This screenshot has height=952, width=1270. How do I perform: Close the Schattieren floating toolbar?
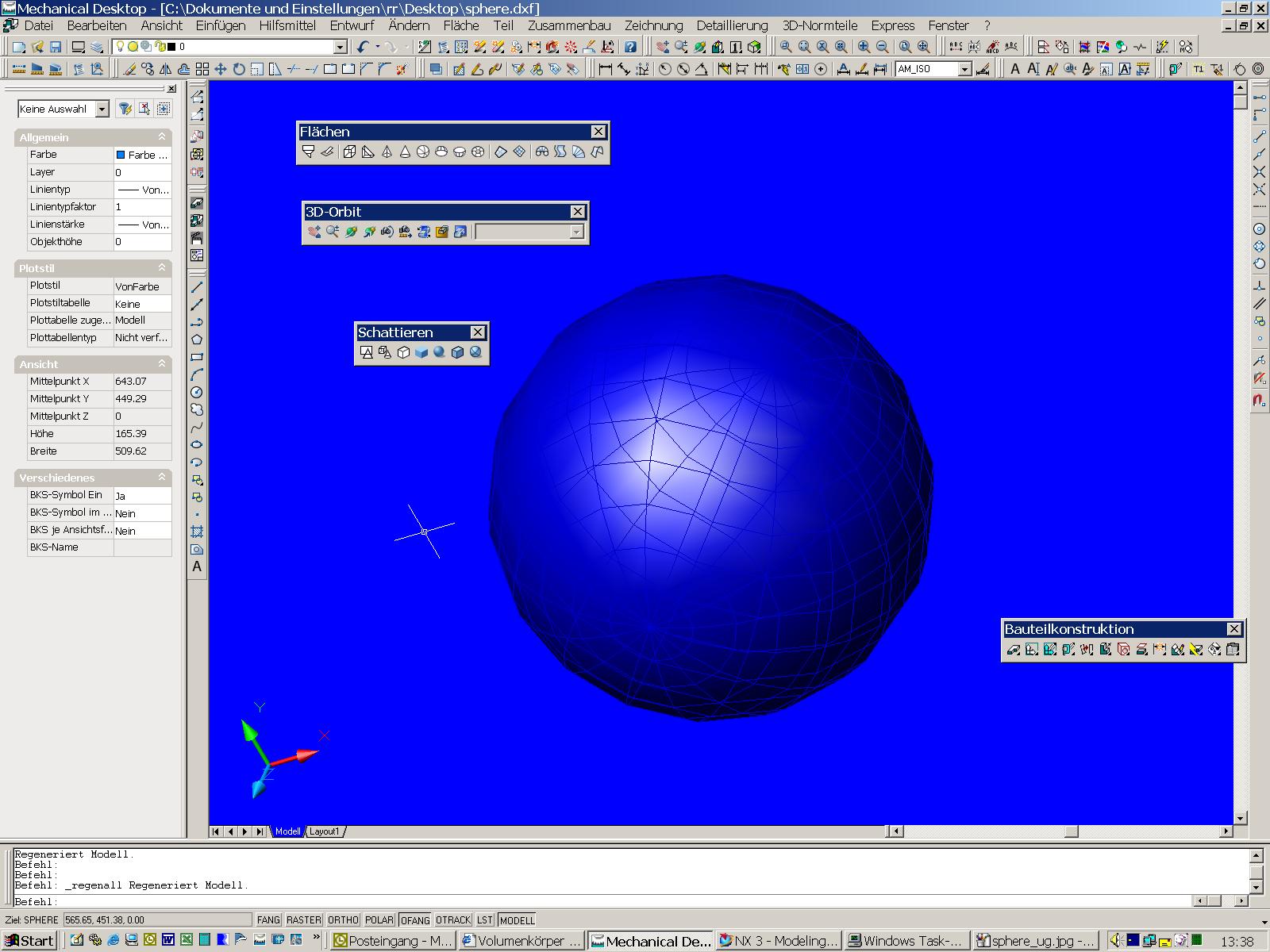tap(478, 332)
